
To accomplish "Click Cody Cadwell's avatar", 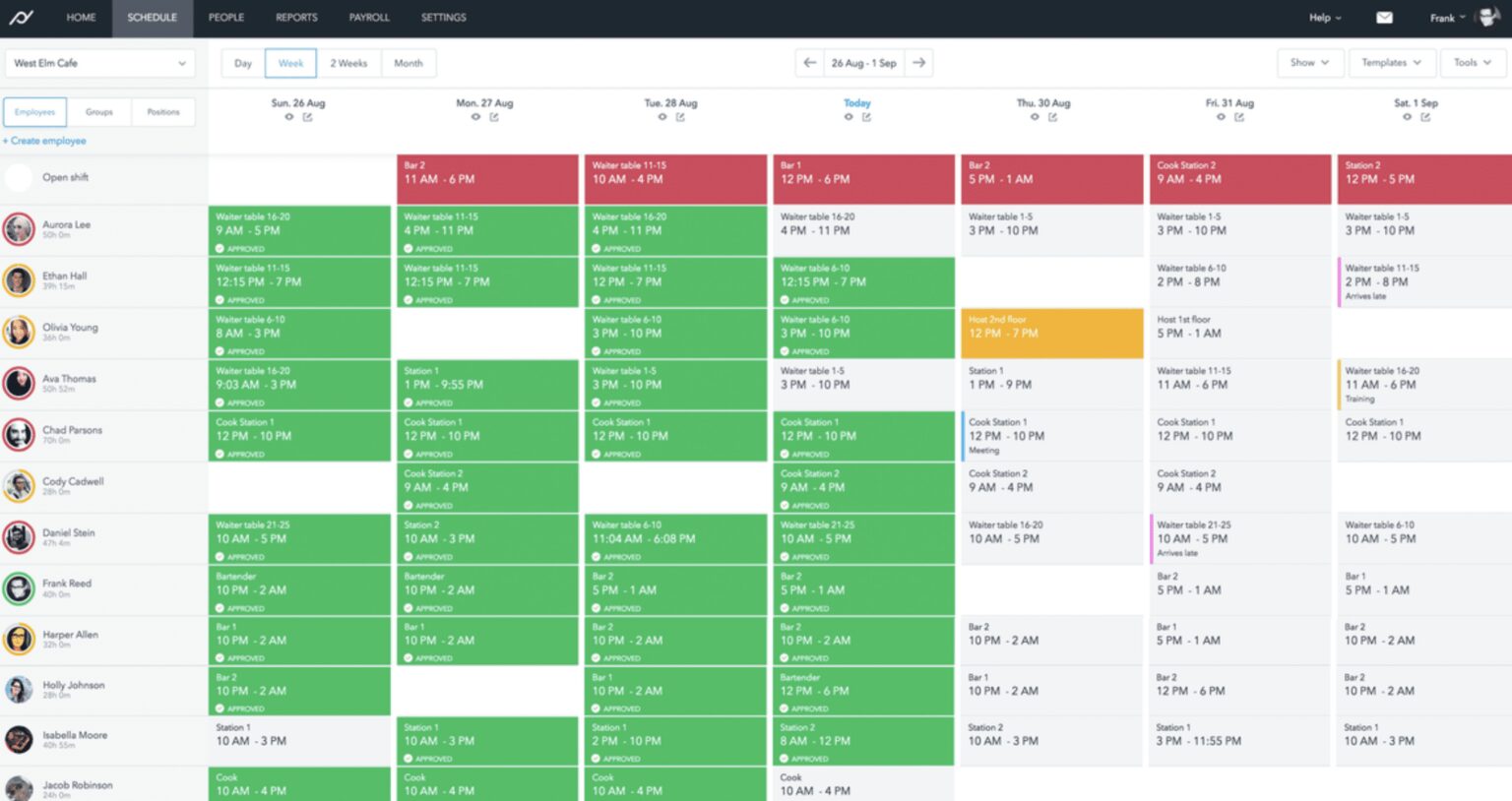I will (19, 486).
